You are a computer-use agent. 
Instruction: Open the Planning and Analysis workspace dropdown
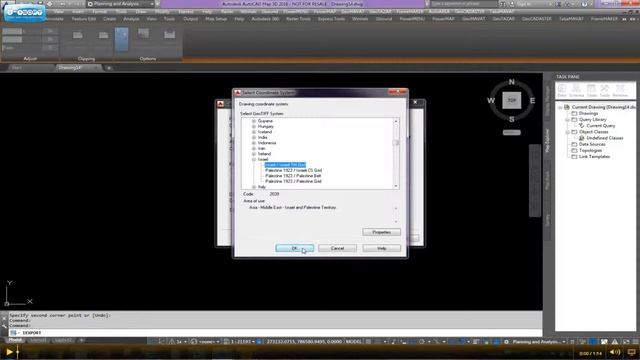pos(120,4)
